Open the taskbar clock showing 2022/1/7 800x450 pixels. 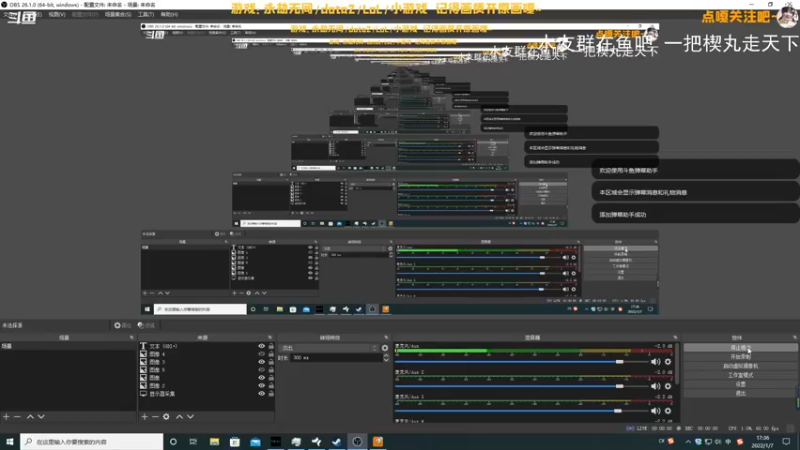[763, 442]
